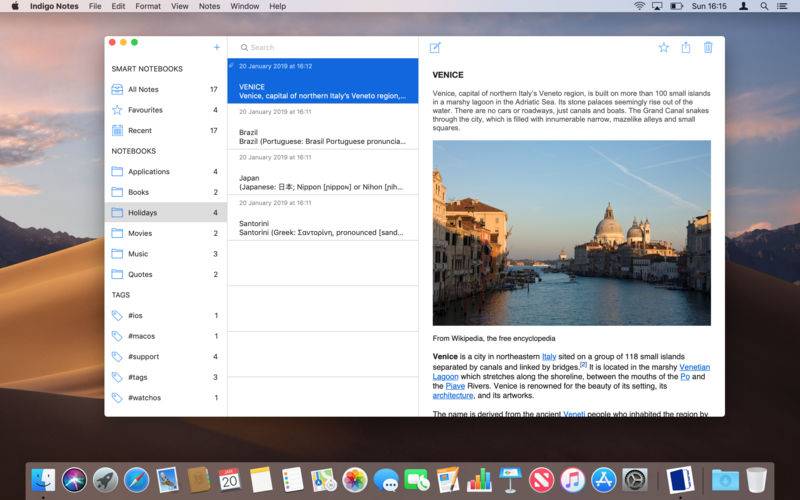Click the compose new note icon
The height and width of the screenshot is (500, 800).
pos(435,47)
